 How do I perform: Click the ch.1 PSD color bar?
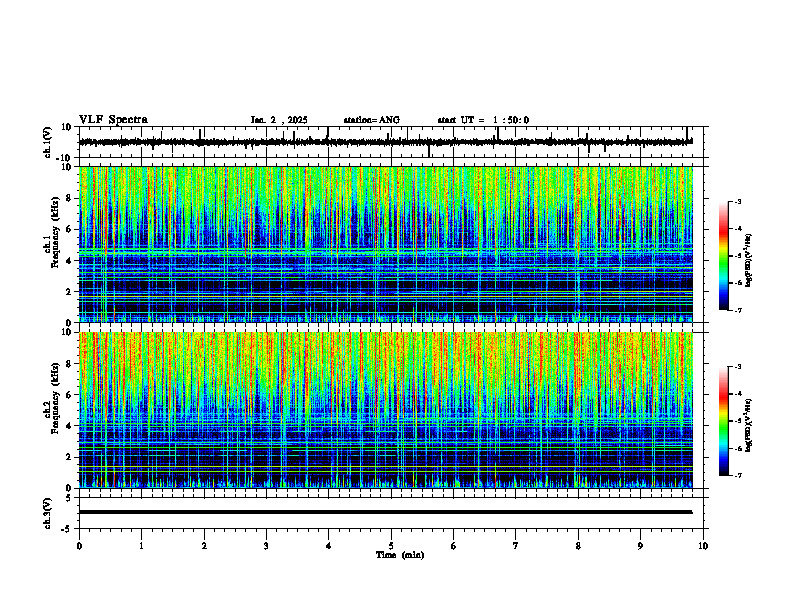(724, 256)
